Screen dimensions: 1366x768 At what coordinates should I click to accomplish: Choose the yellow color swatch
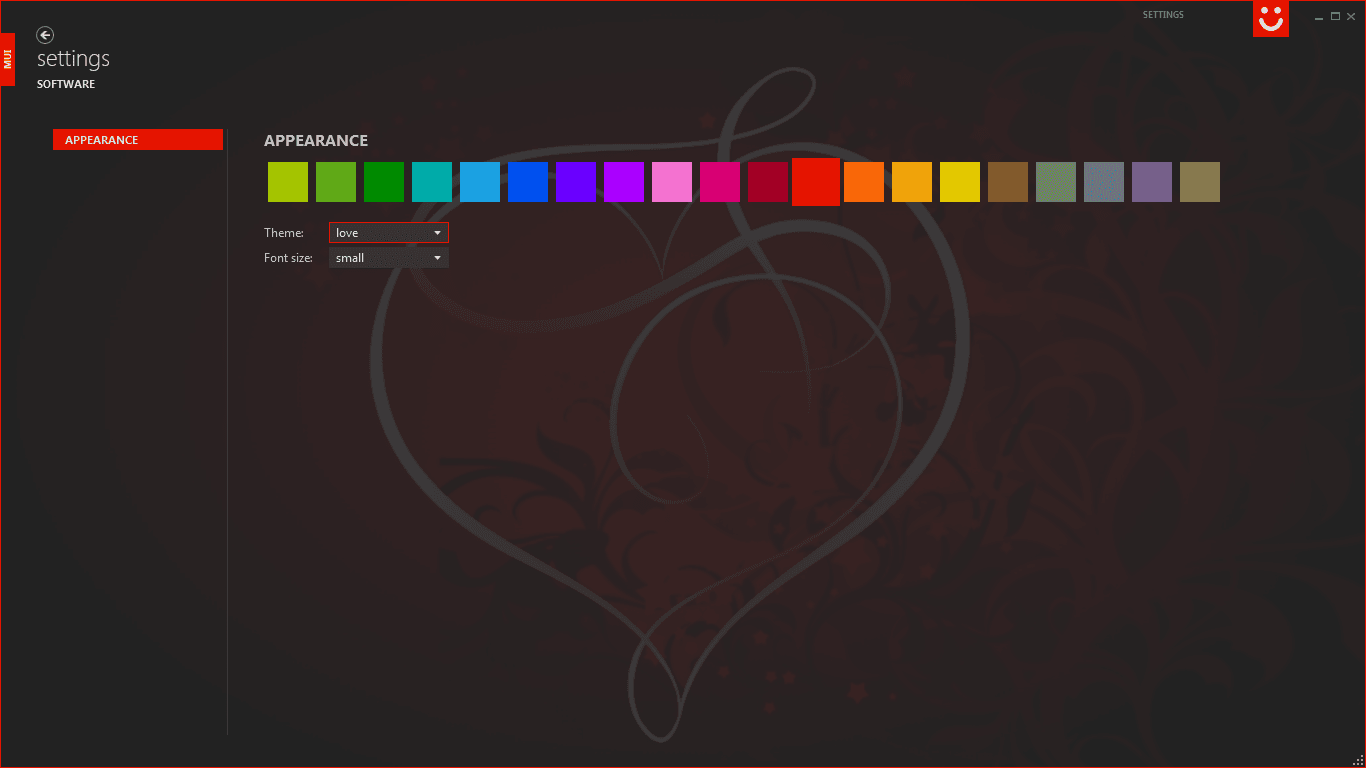coord(960,181)
